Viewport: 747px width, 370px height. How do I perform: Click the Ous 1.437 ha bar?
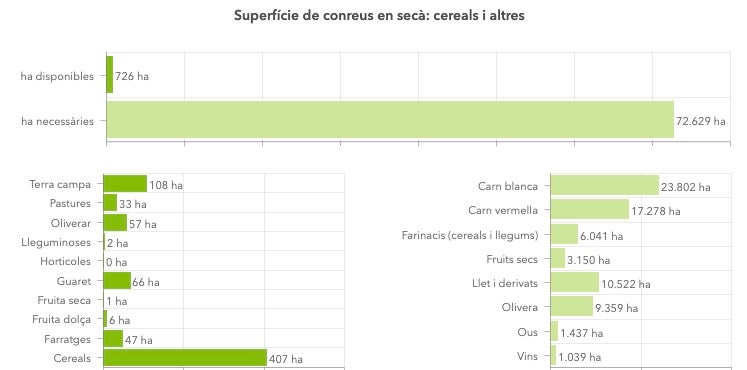point(554,331)
